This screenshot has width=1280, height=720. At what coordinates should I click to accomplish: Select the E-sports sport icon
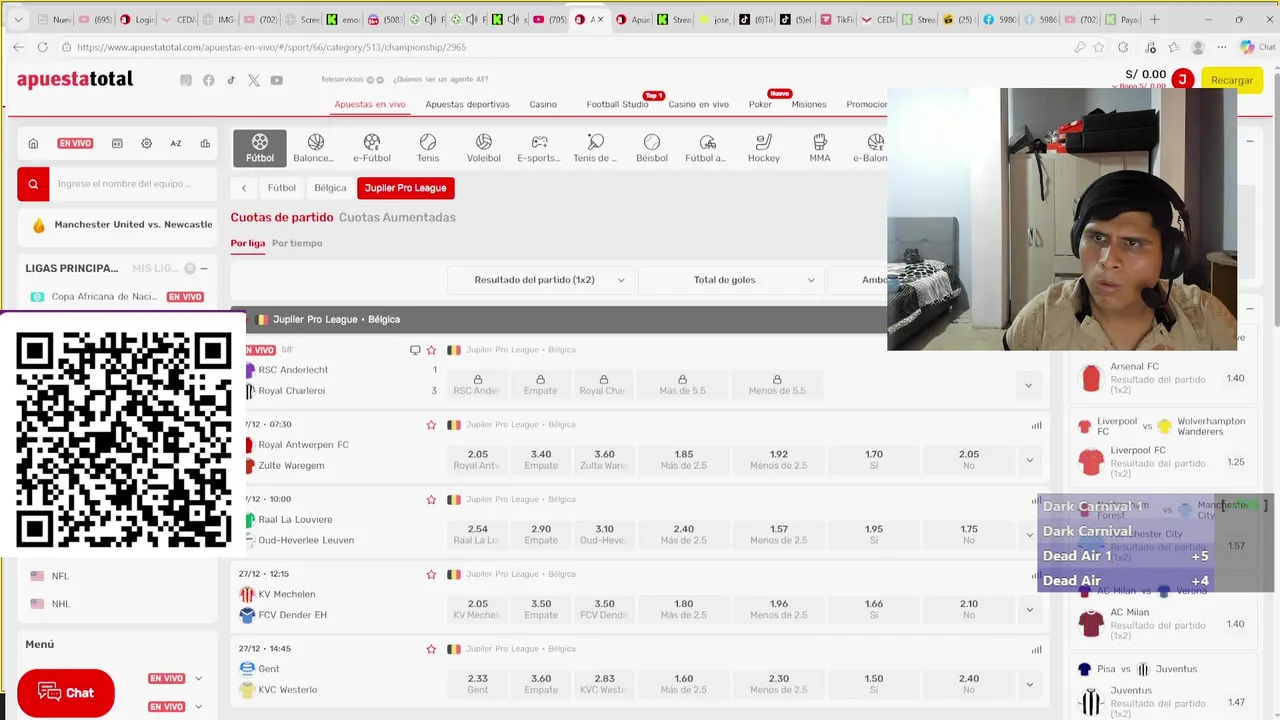539,148
